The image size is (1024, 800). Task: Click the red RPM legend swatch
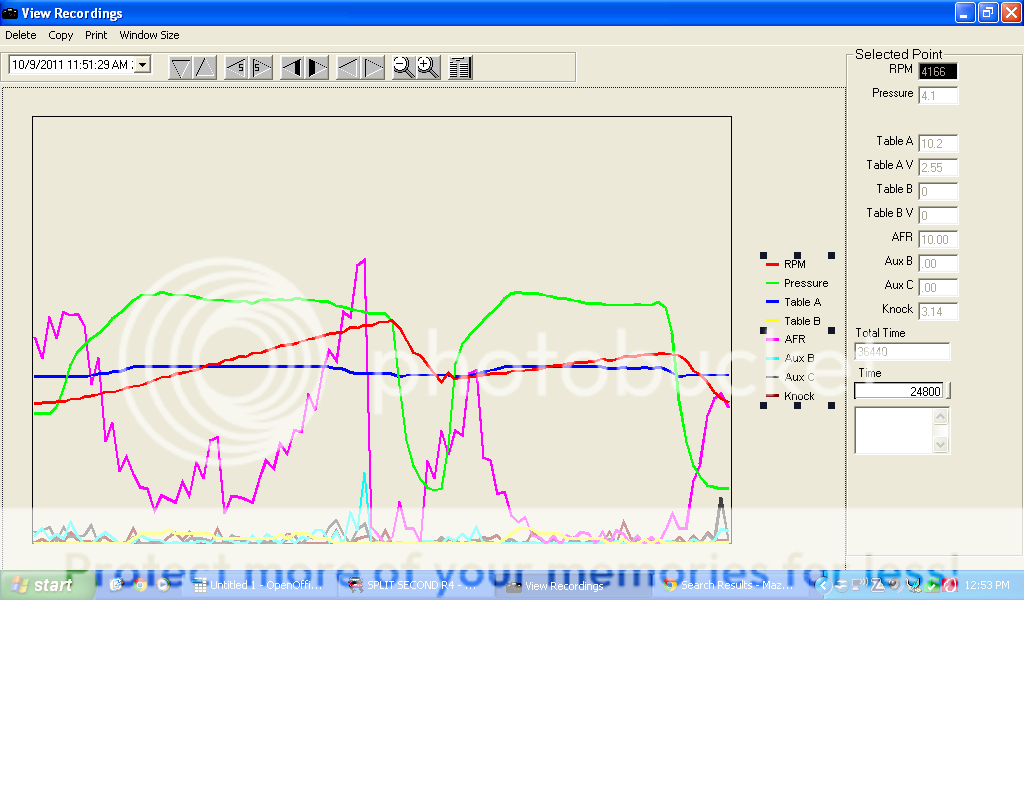click(772, 265)
